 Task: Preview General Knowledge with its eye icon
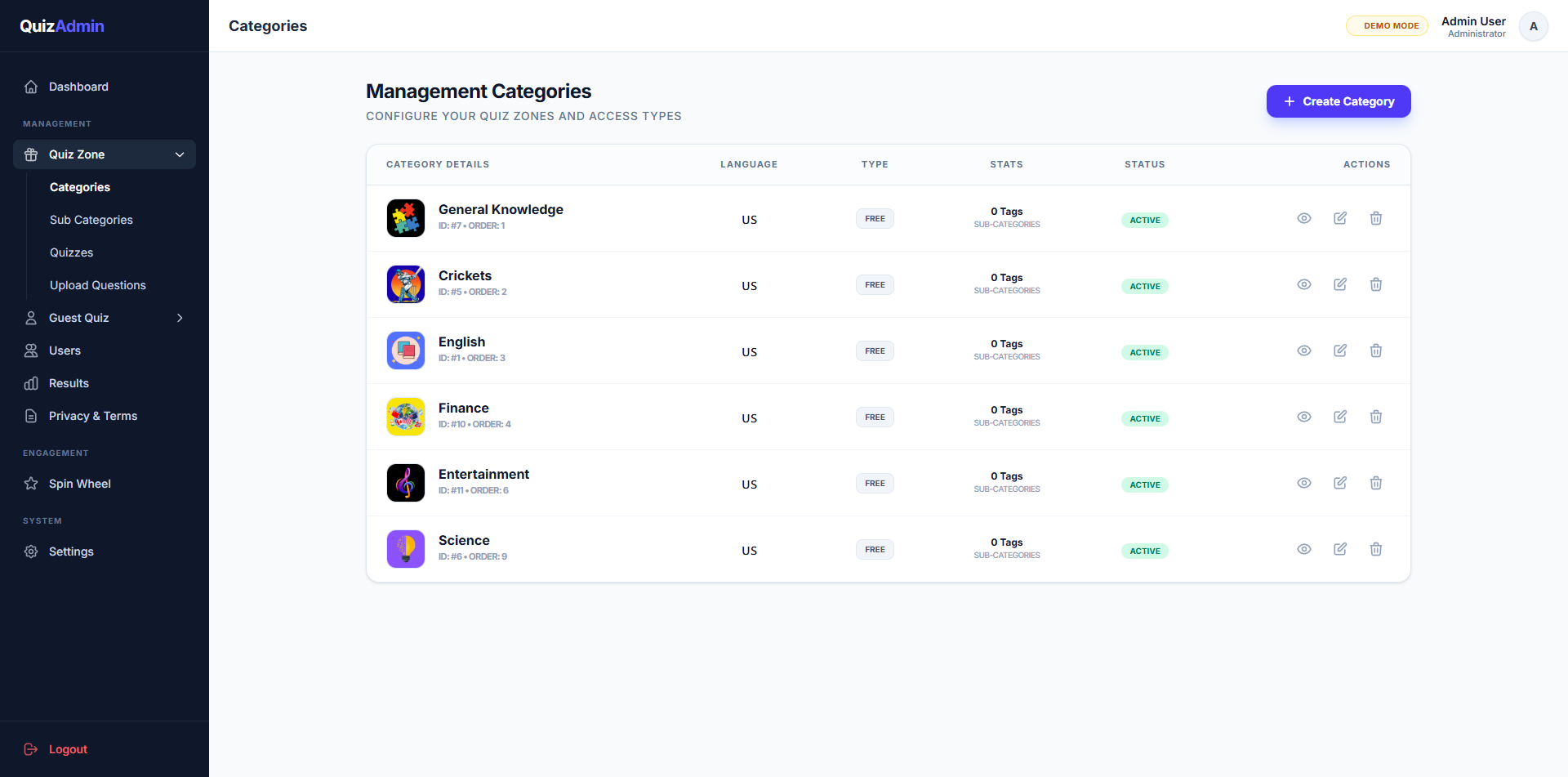(1303, 218)
